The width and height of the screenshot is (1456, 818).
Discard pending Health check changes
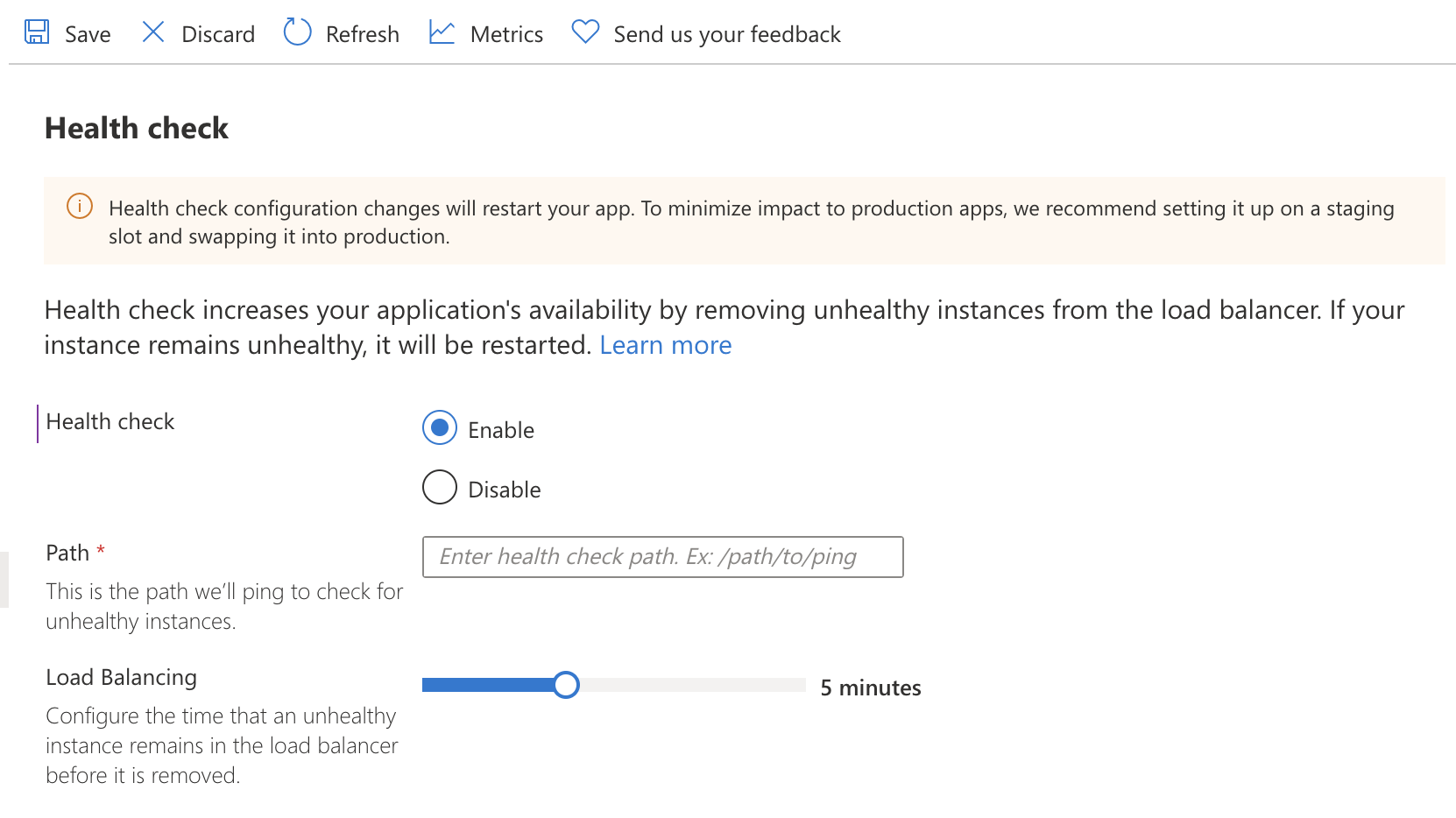217,33
